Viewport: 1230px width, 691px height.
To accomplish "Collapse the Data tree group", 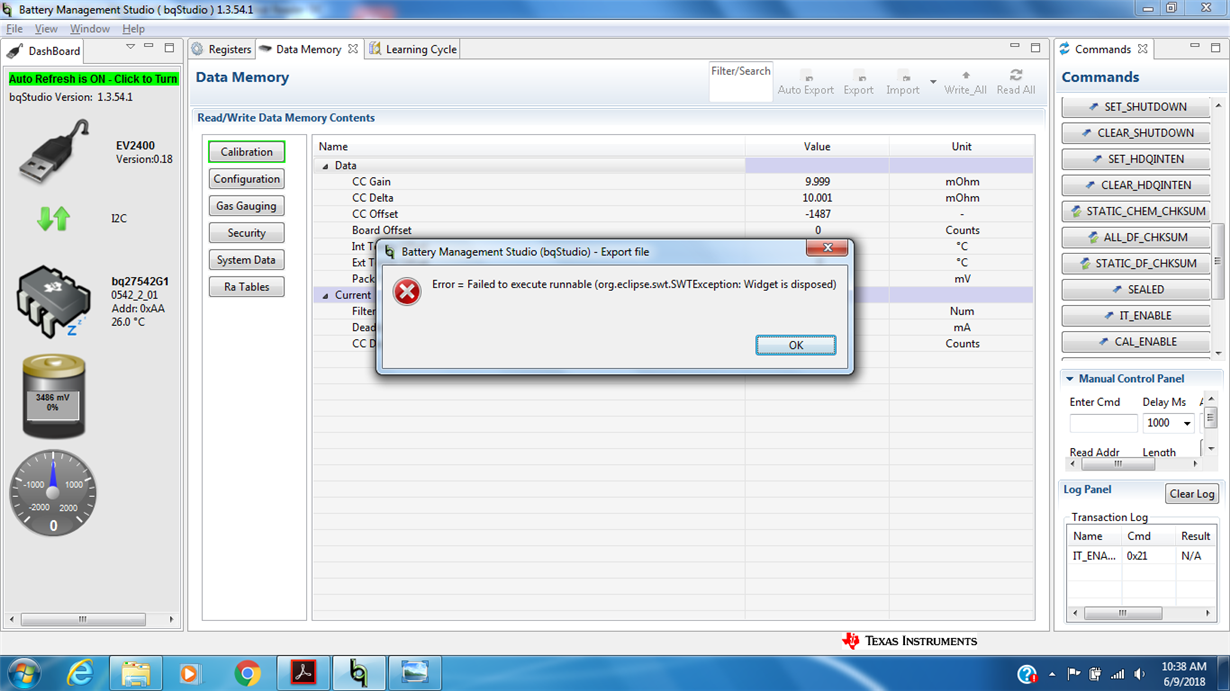I will coord(325,166).
